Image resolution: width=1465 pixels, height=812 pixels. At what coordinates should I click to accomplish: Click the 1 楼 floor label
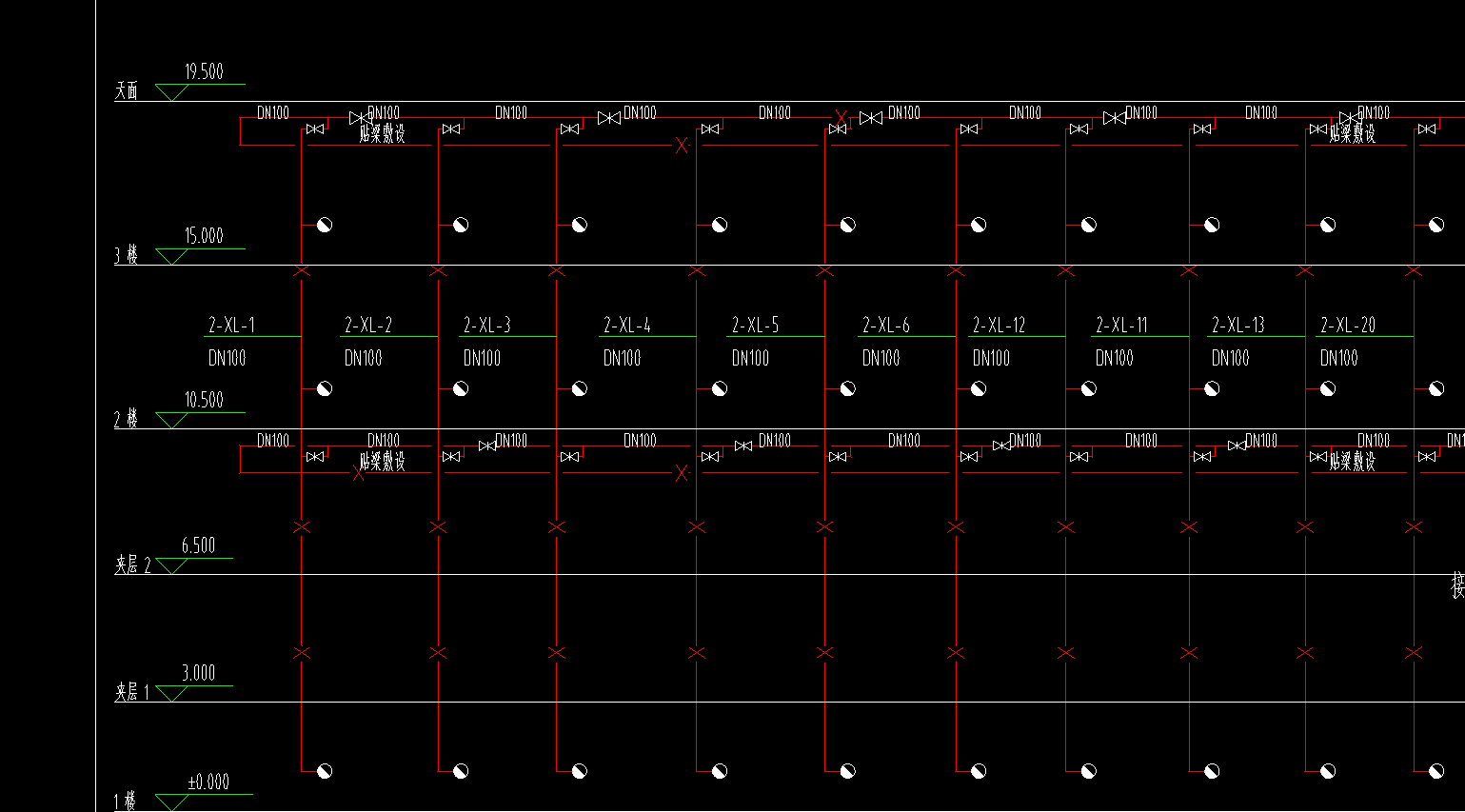126,802
